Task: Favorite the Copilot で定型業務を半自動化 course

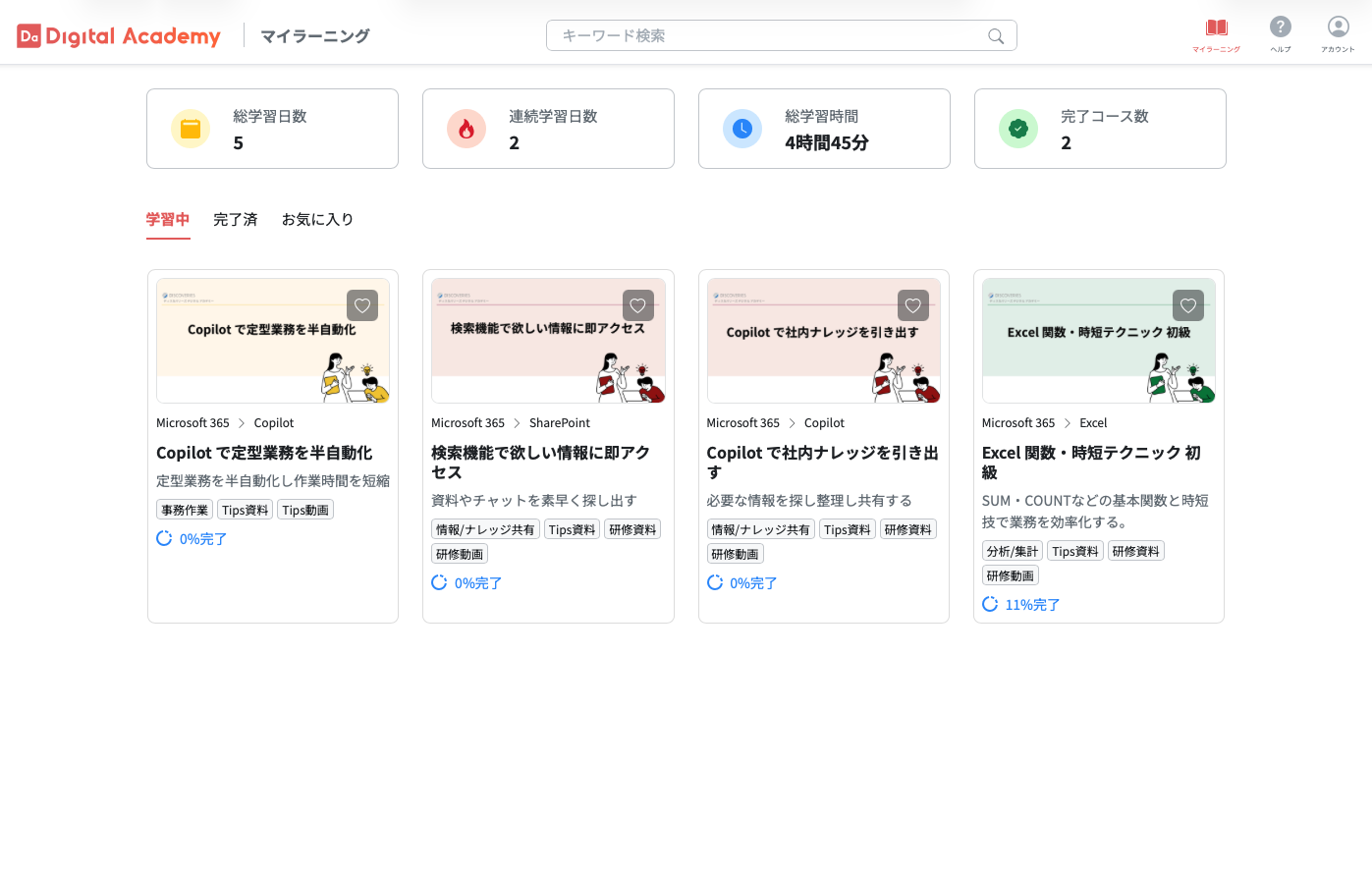Action: (x=362, y=305)
